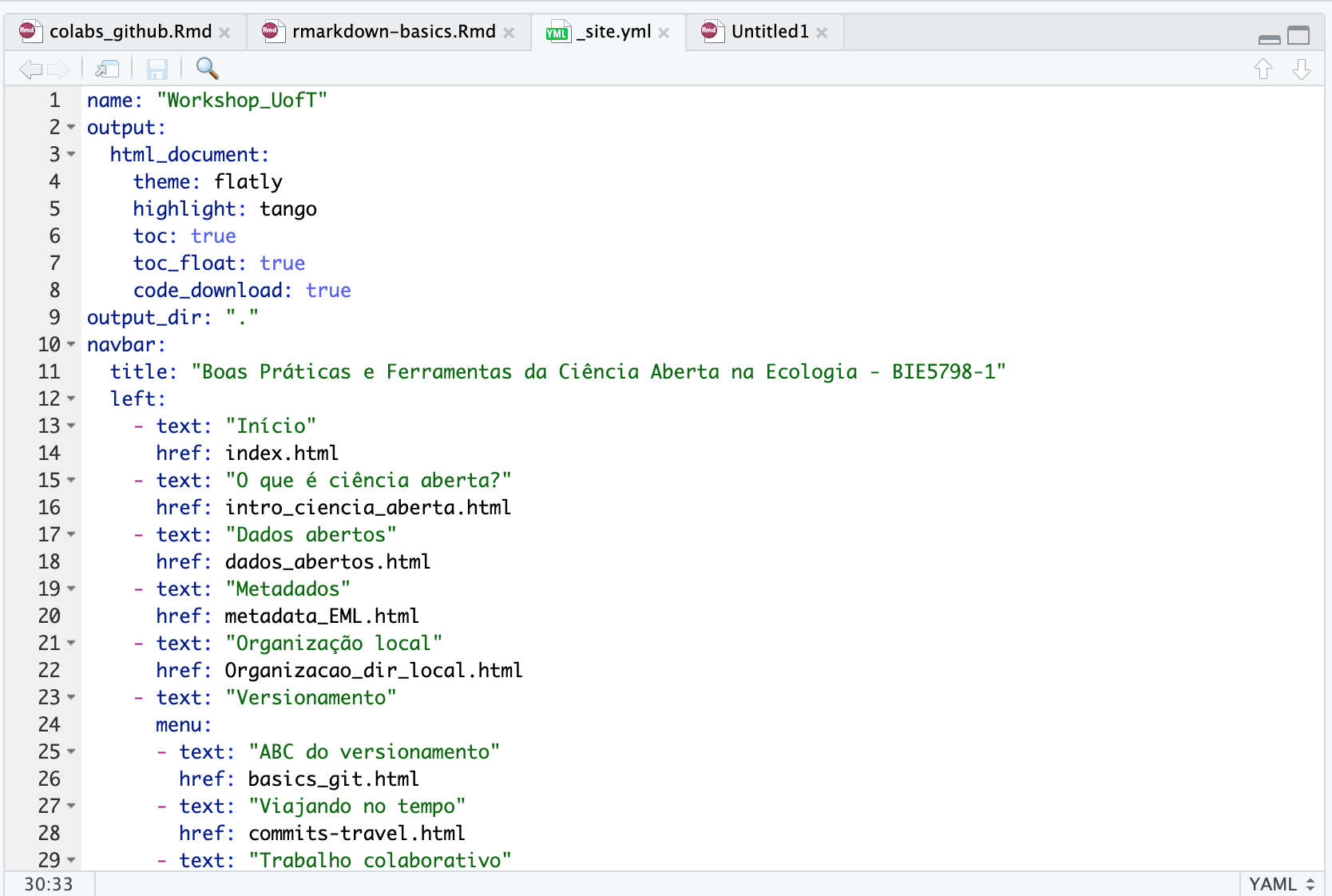Click true value of code_download
The width and height of the screenshot is (1332, 896).
click(x=329, y=291)
